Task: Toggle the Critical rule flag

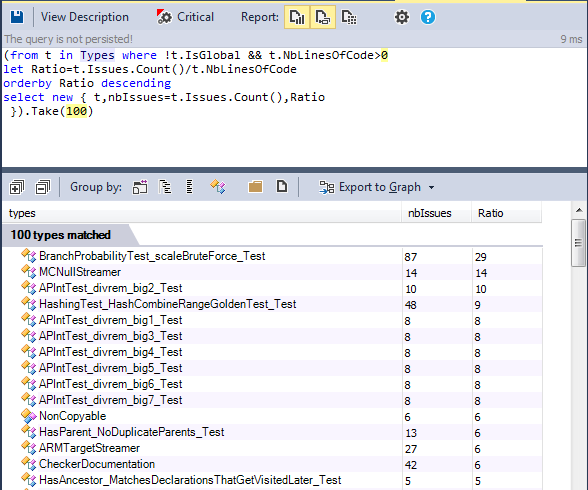Action: point(186,17)
